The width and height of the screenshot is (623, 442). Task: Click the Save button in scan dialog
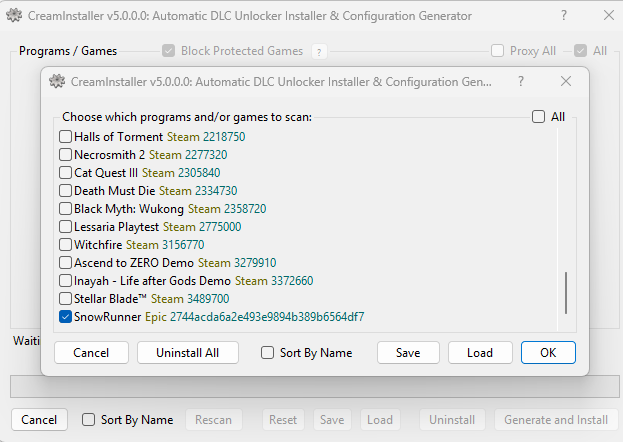[408, 353]
